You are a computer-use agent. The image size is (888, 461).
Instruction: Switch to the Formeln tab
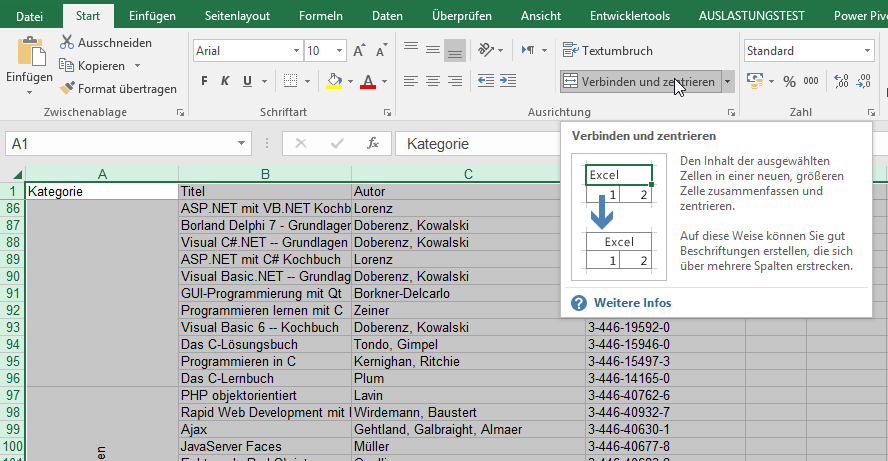(x=321, y=15)
